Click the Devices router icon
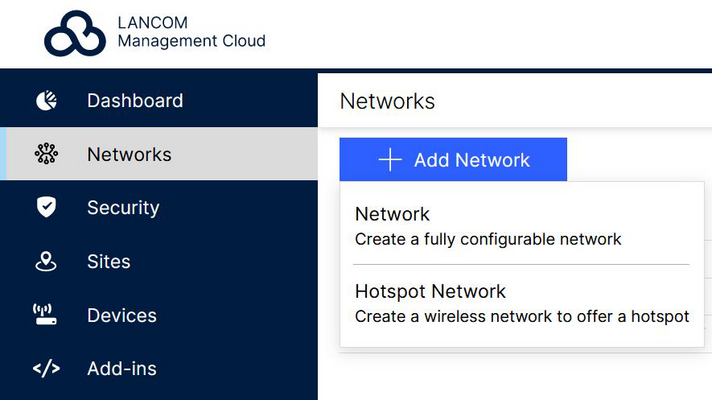This screenshot has height=400, width=712. pyautogui.click(x=46, y=316)
